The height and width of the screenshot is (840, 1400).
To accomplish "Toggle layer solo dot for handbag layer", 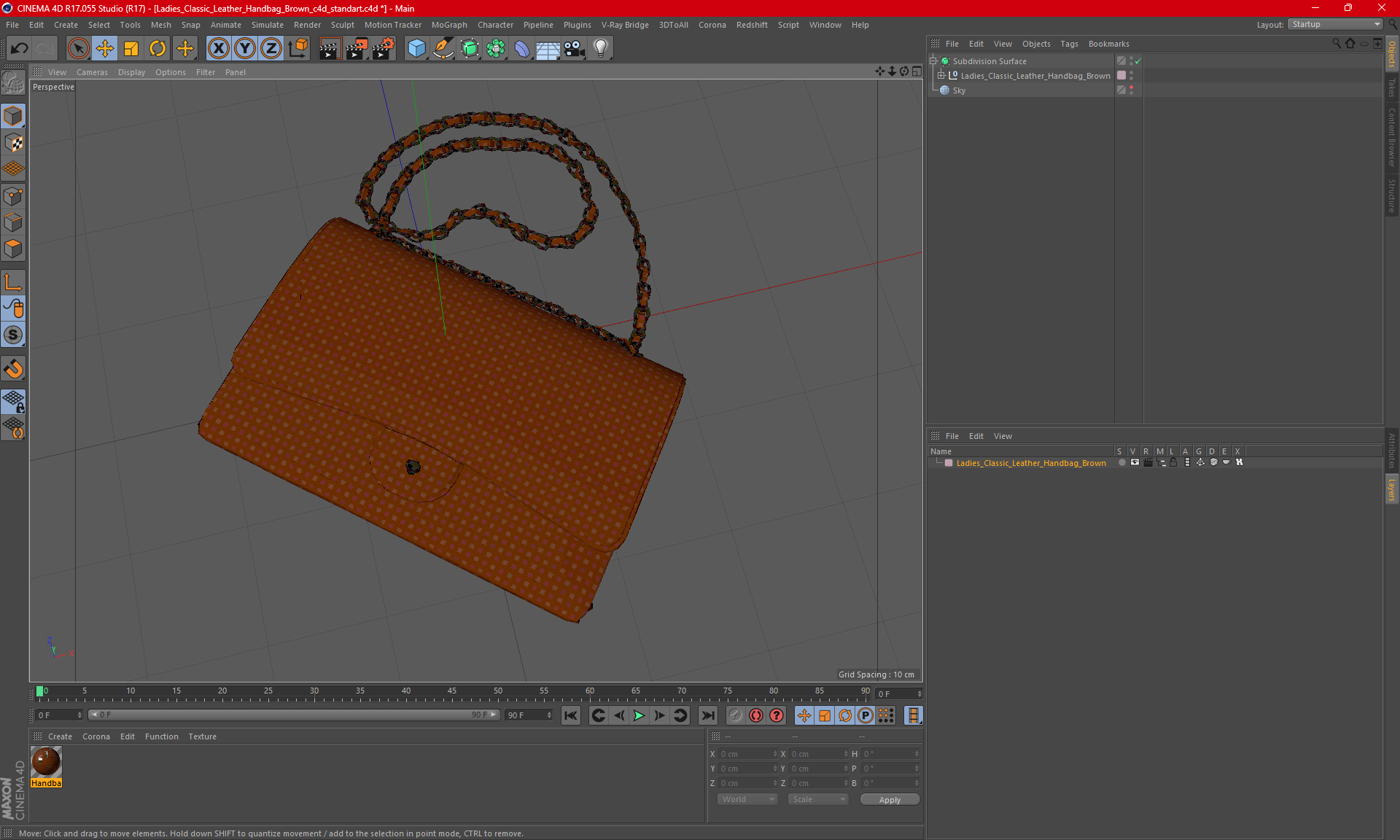I will pyautogui.click(x=1121, y=462).
